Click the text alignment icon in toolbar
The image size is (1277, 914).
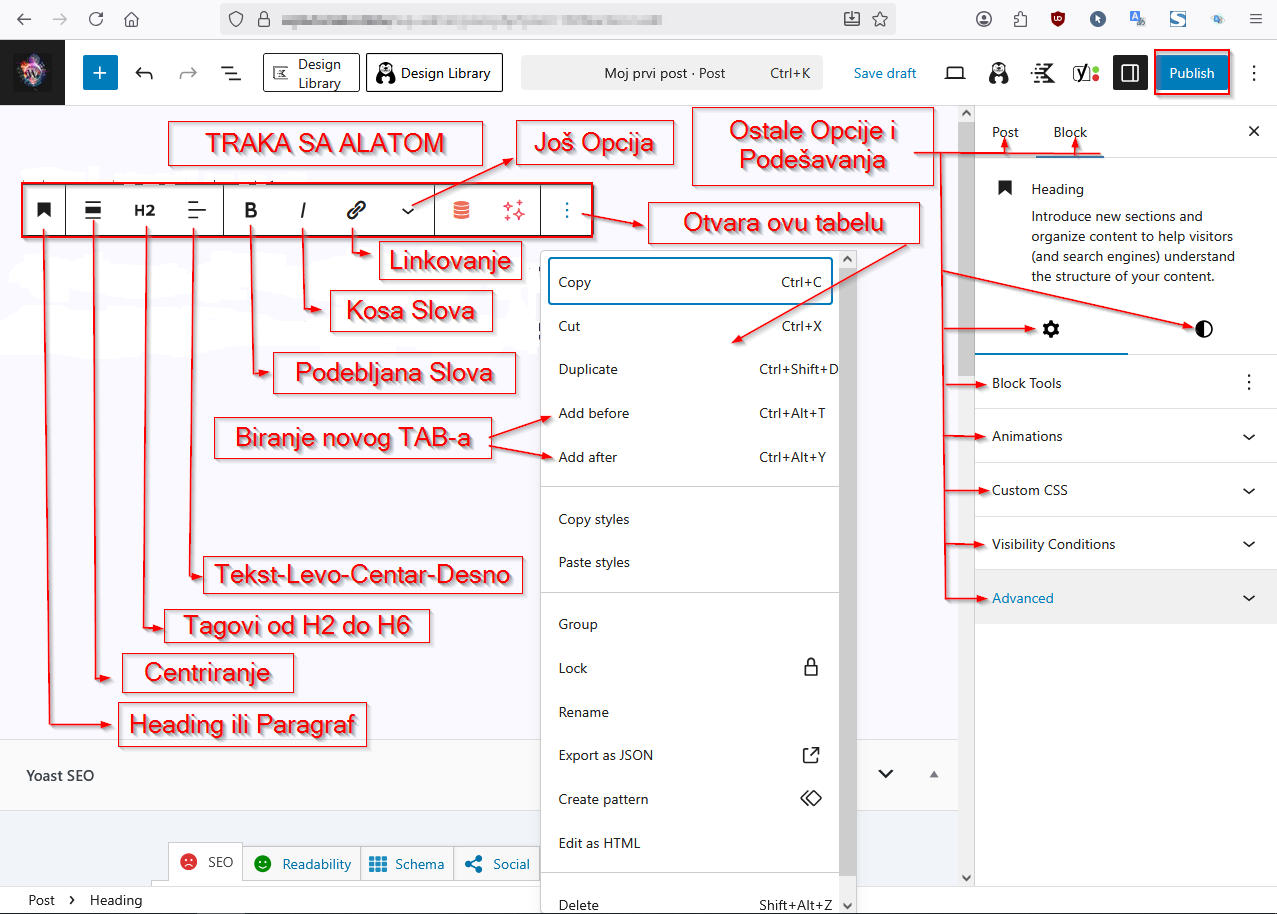coord(197,210)
